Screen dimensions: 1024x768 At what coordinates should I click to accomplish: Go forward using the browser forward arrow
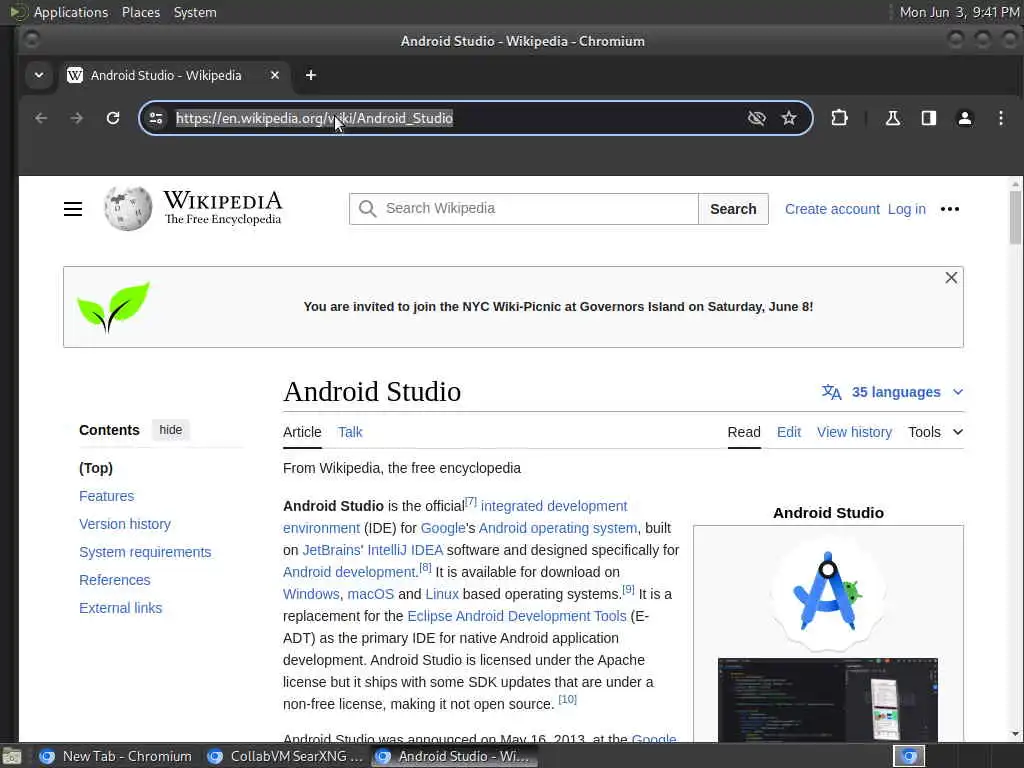pyautogui.click(x=77, y=118)
